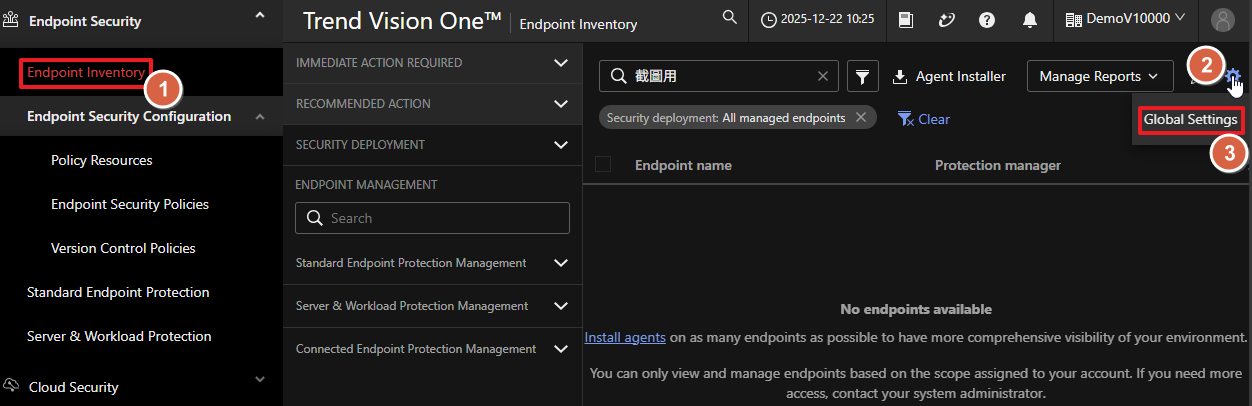Open the help question mark icon
Image resolution: width=1252 pixels, height=406 pixels.
point(986,19)
